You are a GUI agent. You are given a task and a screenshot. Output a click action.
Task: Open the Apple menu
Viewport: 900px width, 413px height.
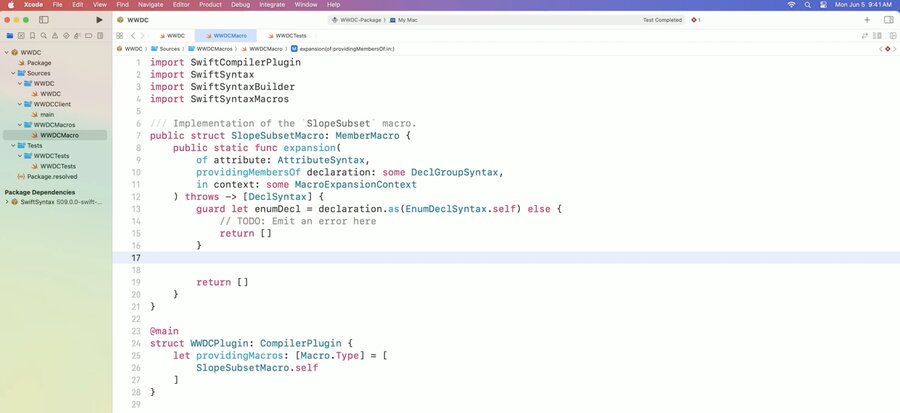pyautogui.click(x=10, y=5)
